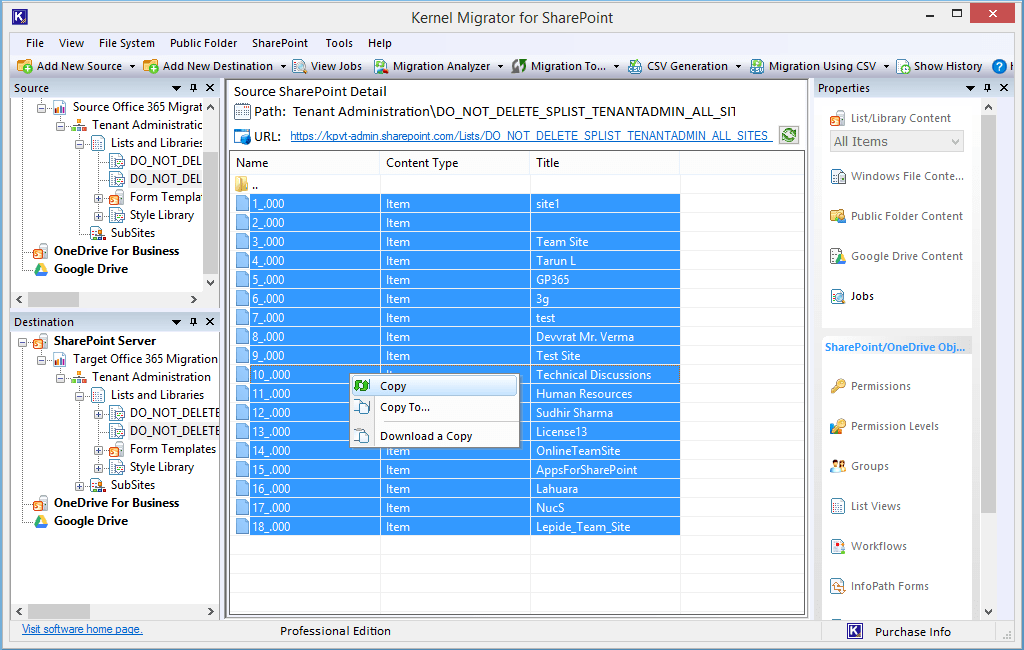Open the Migration Using CSV dropdown arrow
1024x650 pixels.
[886, 67]
